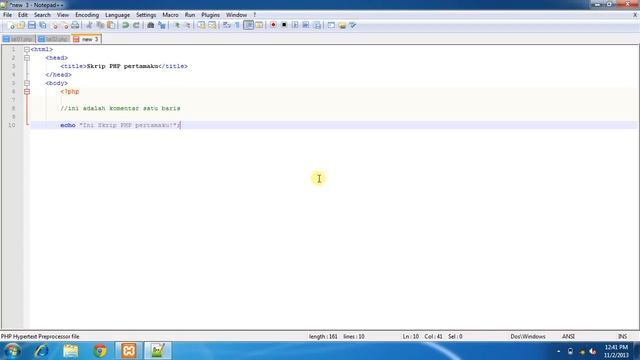Collapse the html fold marker
The image size is (640, 360).
[x=27, y=49]
